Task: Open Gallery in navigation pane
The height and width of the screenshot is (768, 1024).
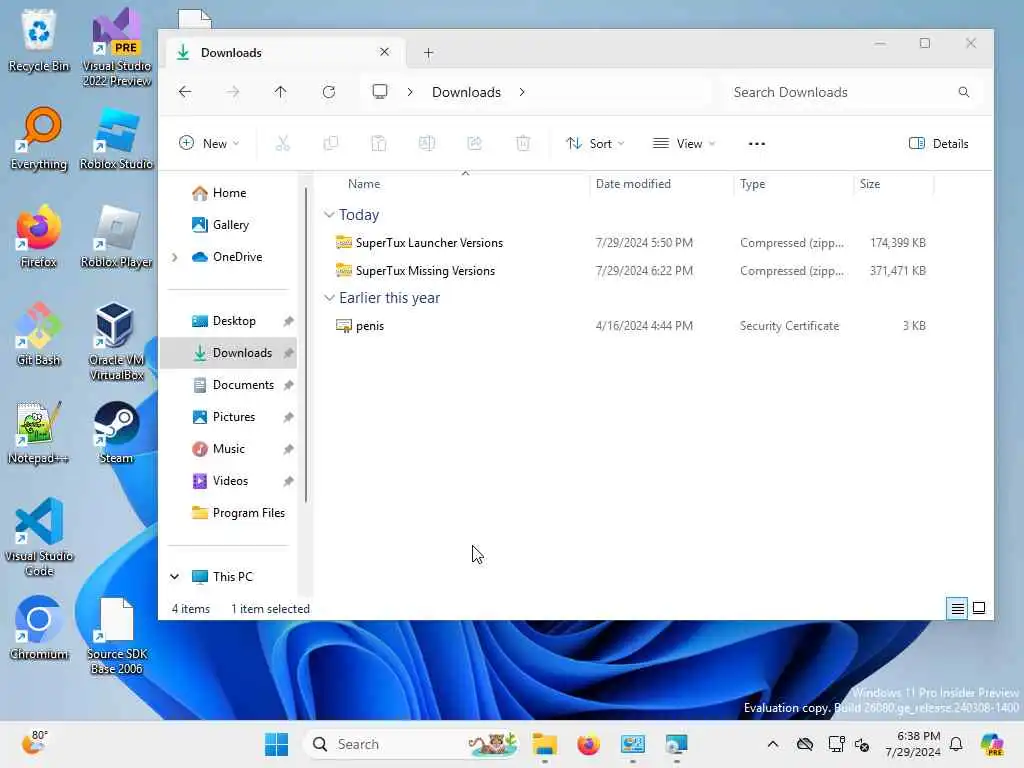Action: tap(229, 225)
